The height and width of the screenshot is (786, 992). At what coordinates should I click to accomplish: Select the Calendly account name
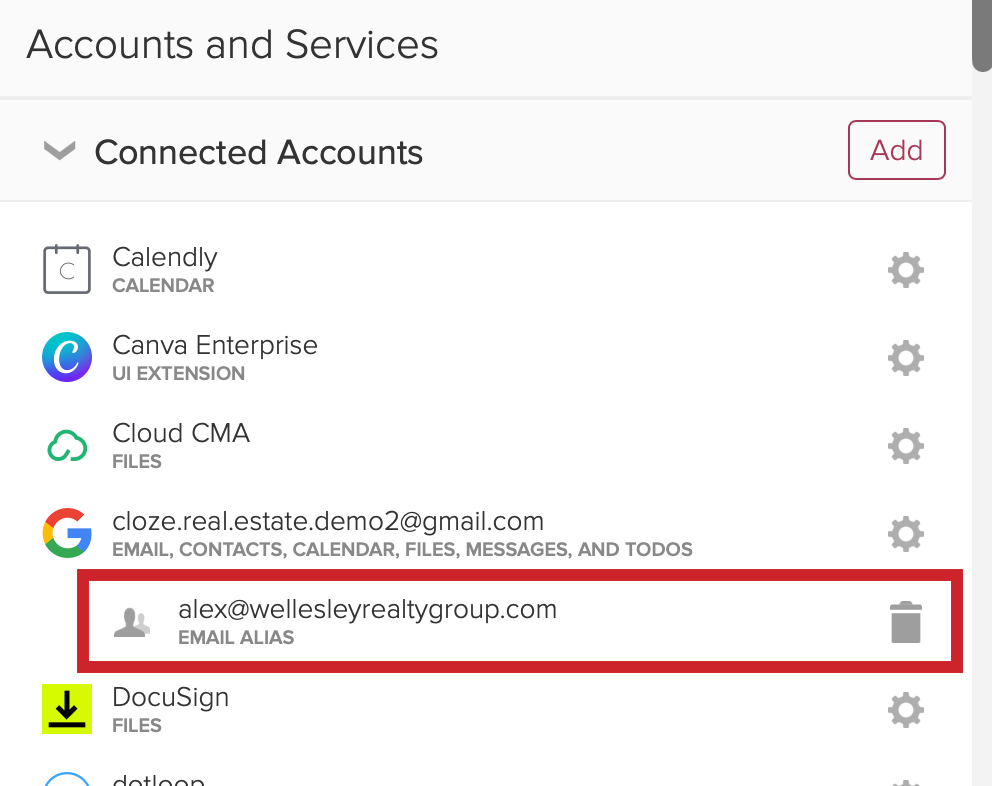pyautogui.click(x=164, y=258)
